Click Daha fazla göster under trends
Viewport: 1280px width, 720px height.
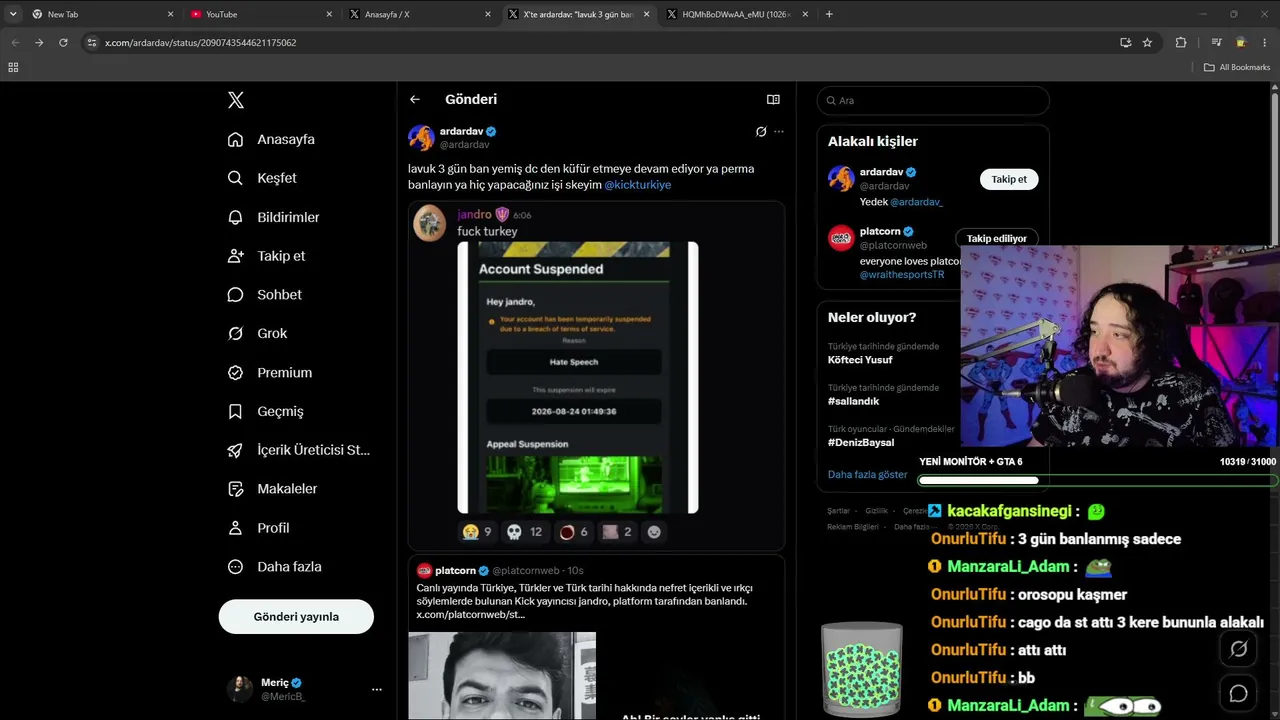[x=868, y=474]
